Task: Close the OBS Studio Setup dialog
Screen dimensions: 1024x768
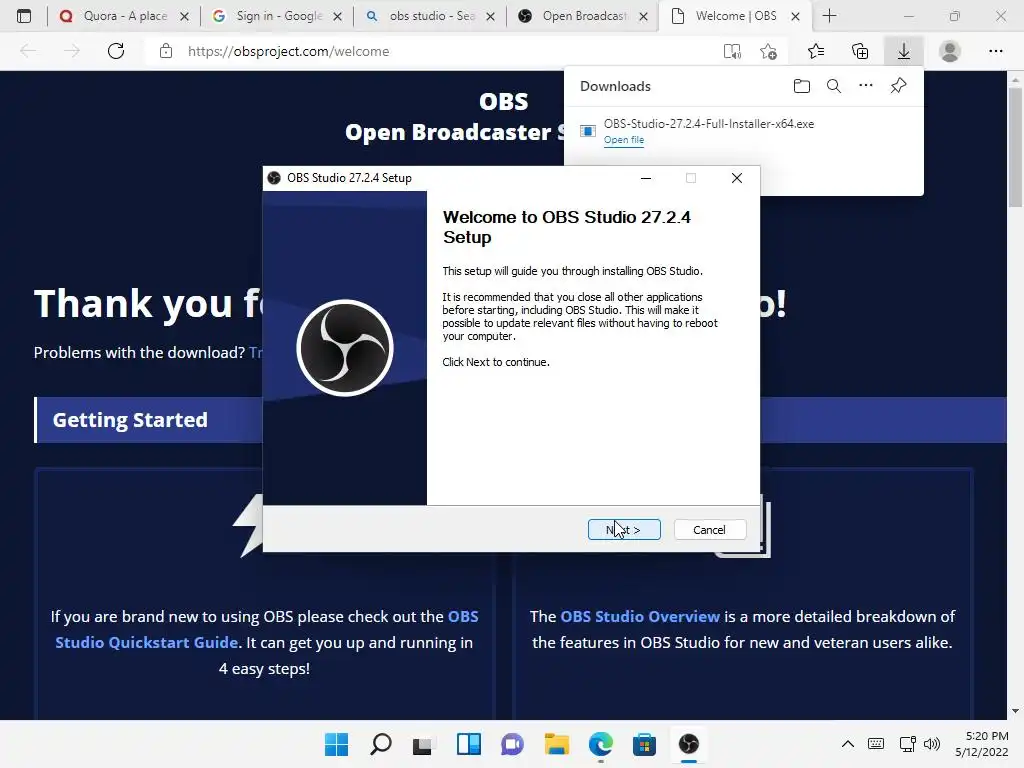Action: 737,178
